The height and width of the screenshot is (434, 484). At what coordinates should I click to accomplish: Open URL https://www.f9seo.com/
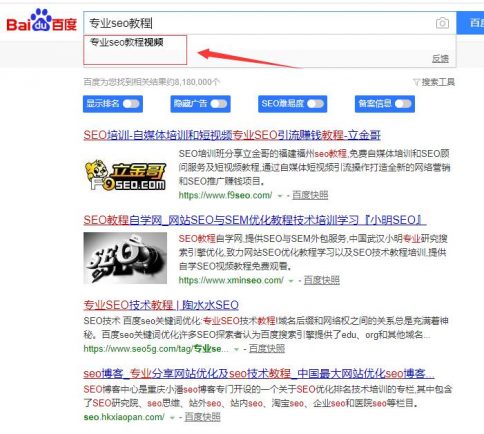225,195
